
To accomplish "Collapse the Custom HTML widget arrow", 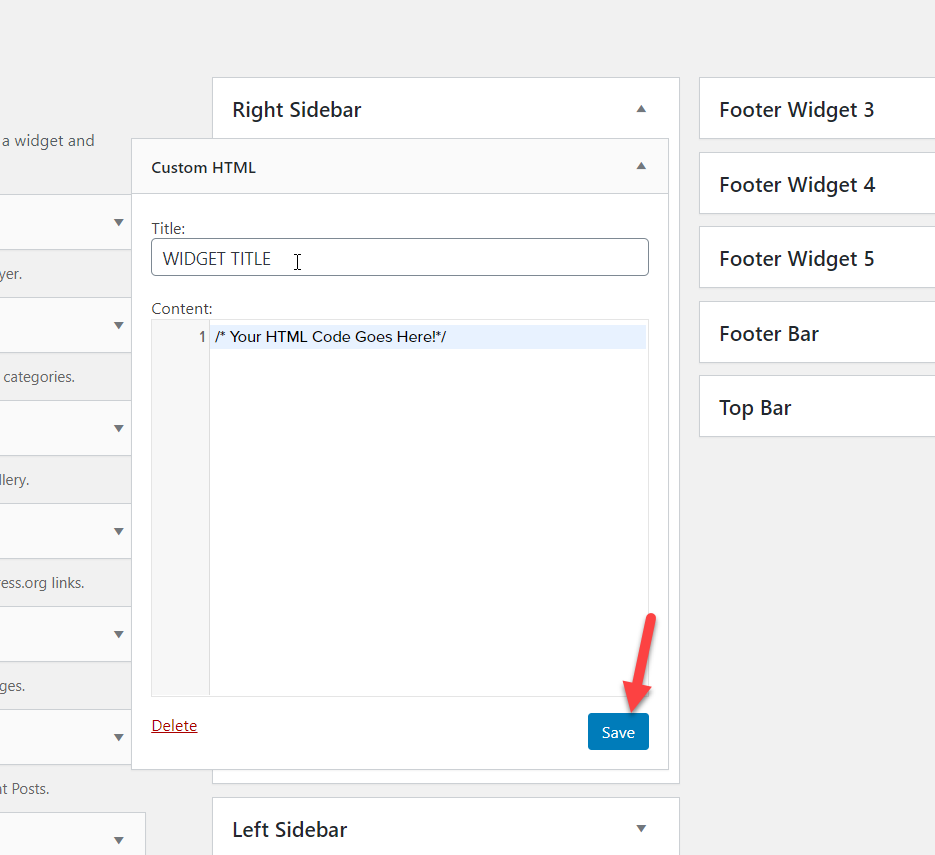I will click(x=641, y=166).
